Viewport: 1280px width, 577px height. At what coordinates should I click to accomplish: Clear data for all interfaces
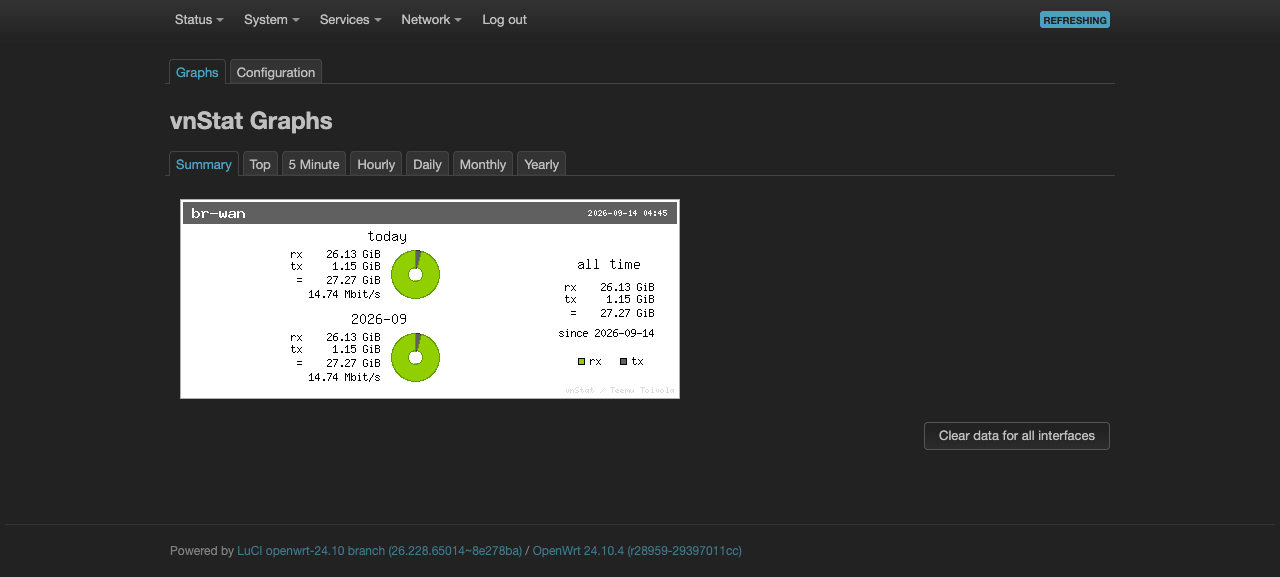coord(1017,436)
